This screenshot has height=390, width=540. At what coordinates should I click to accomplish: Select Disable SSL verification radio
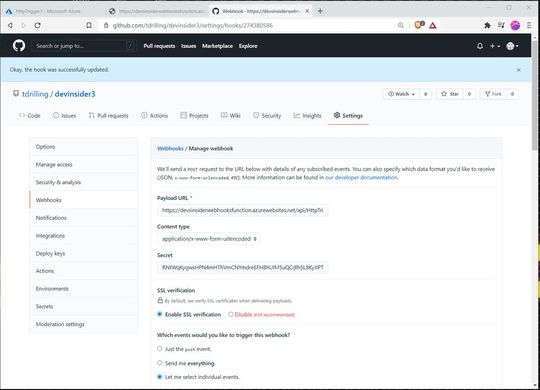pyautogui.click(x=230, y=314)
